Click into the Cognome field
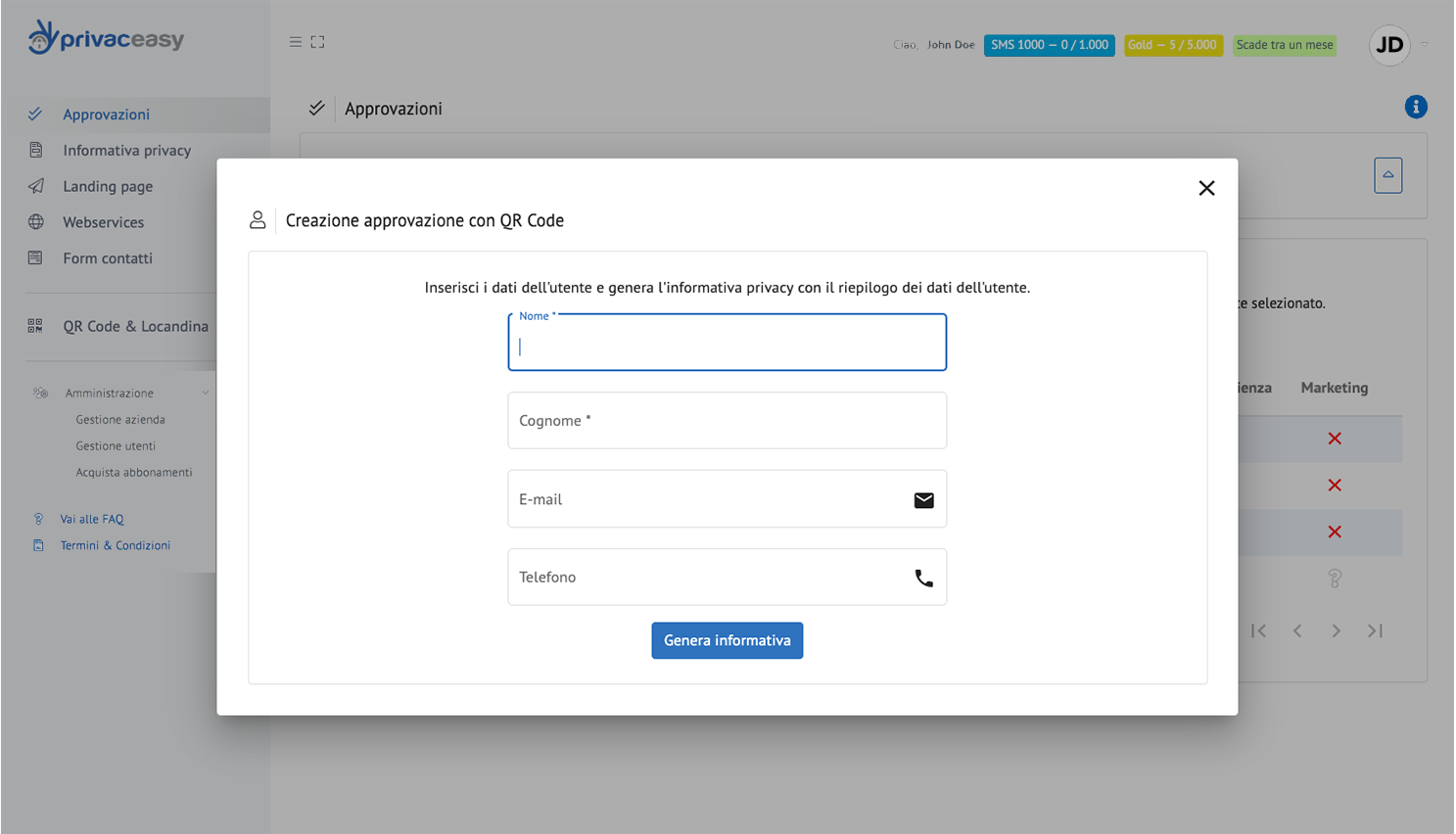This screenshot has height=834, width=1456. pyautogui.click(x=727, y=421)
